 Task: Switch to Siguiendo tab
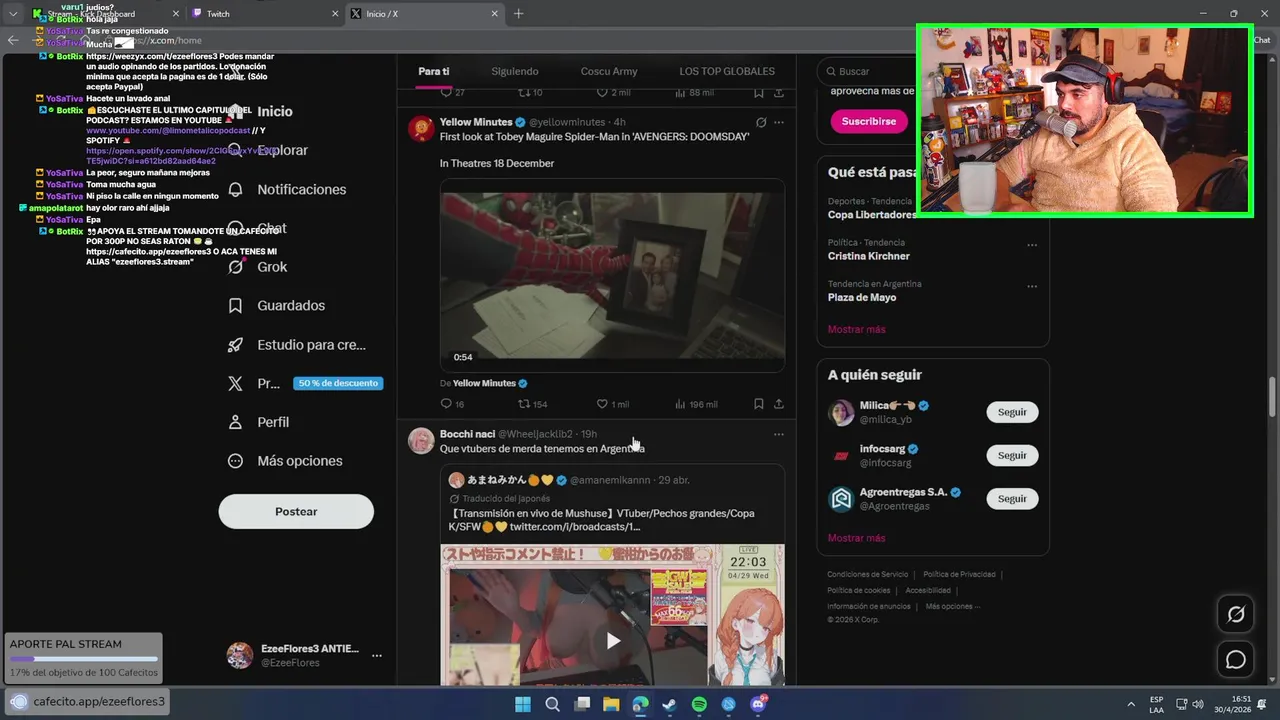click(515, 71)
